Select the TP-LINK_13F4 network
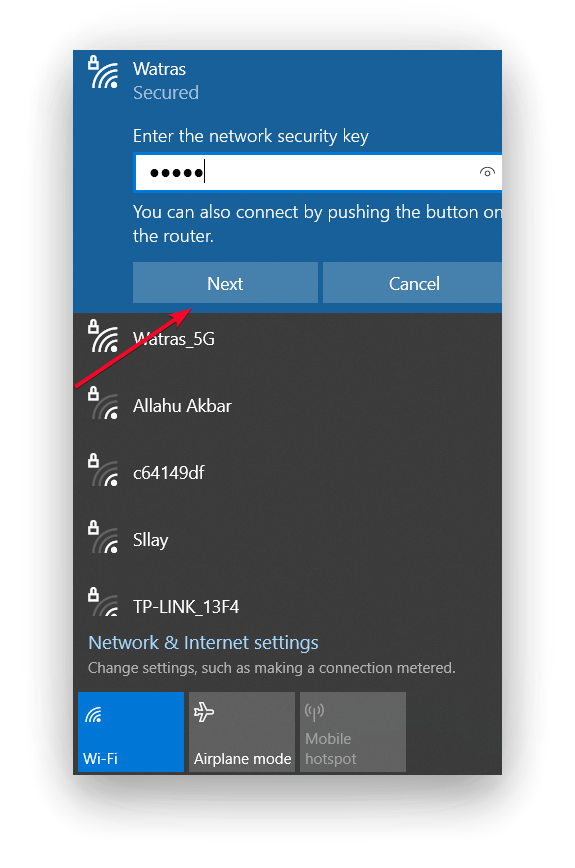Screen dimensions: 575x868 [x=287, y=602]
